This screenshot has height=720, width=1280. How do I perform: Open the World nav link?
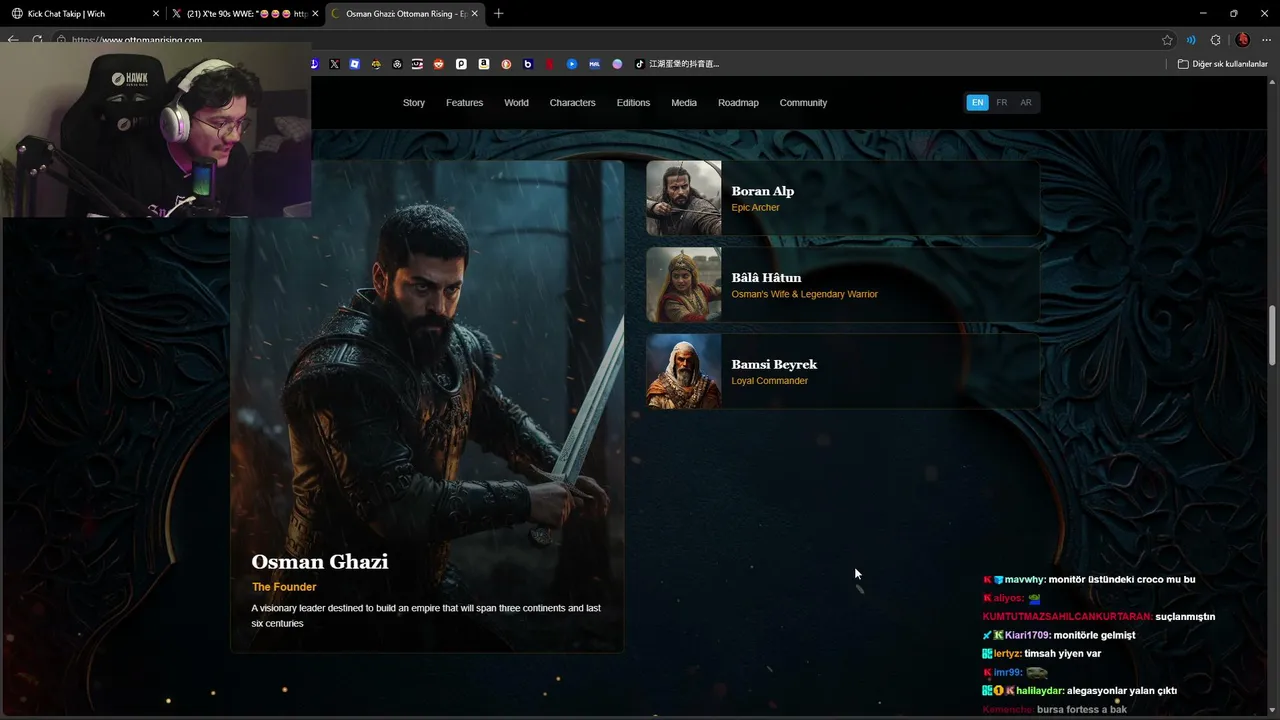tap(516, 103)
